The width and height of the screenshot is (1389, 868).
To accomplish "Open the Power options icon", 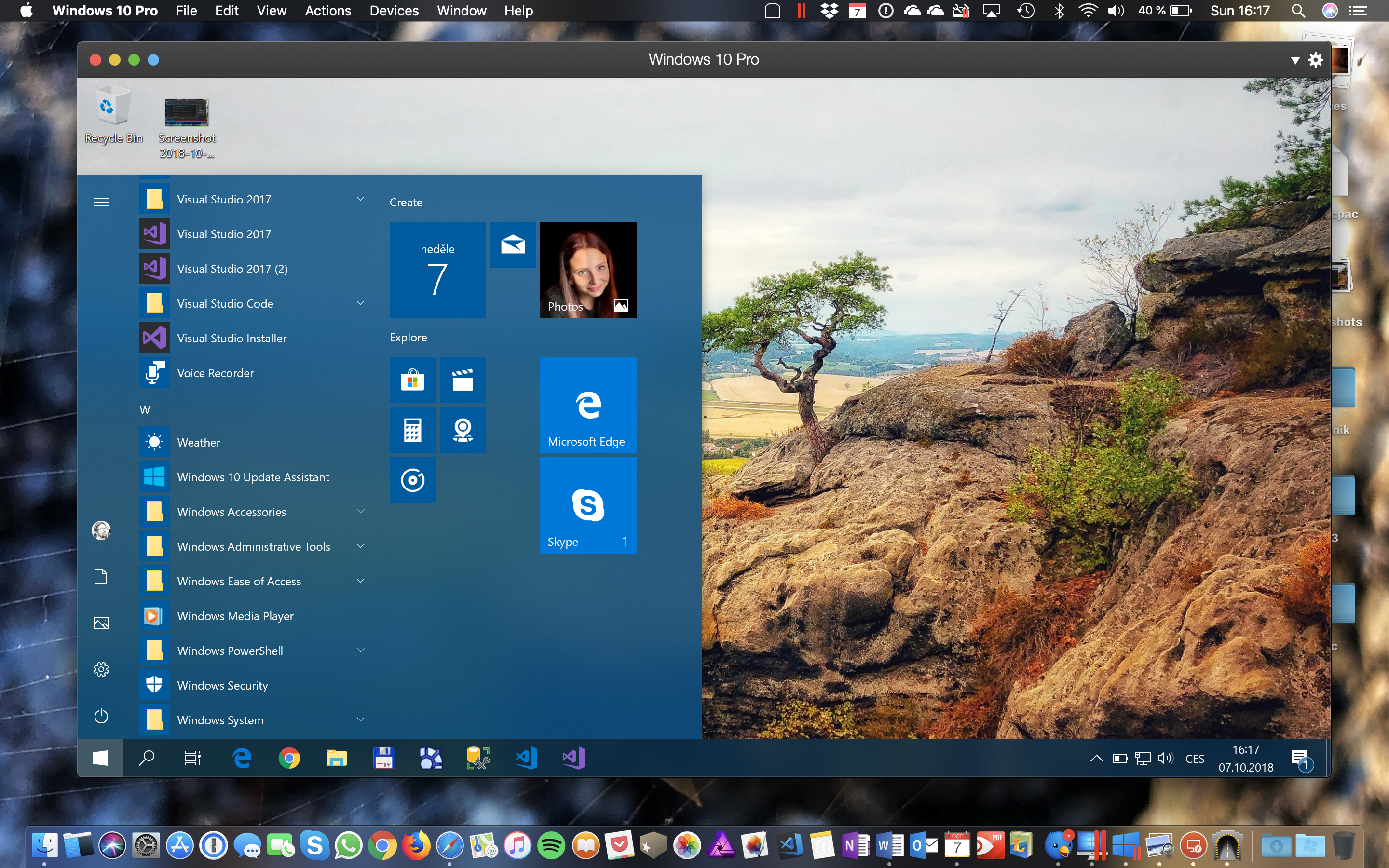I will coord(101,716).
